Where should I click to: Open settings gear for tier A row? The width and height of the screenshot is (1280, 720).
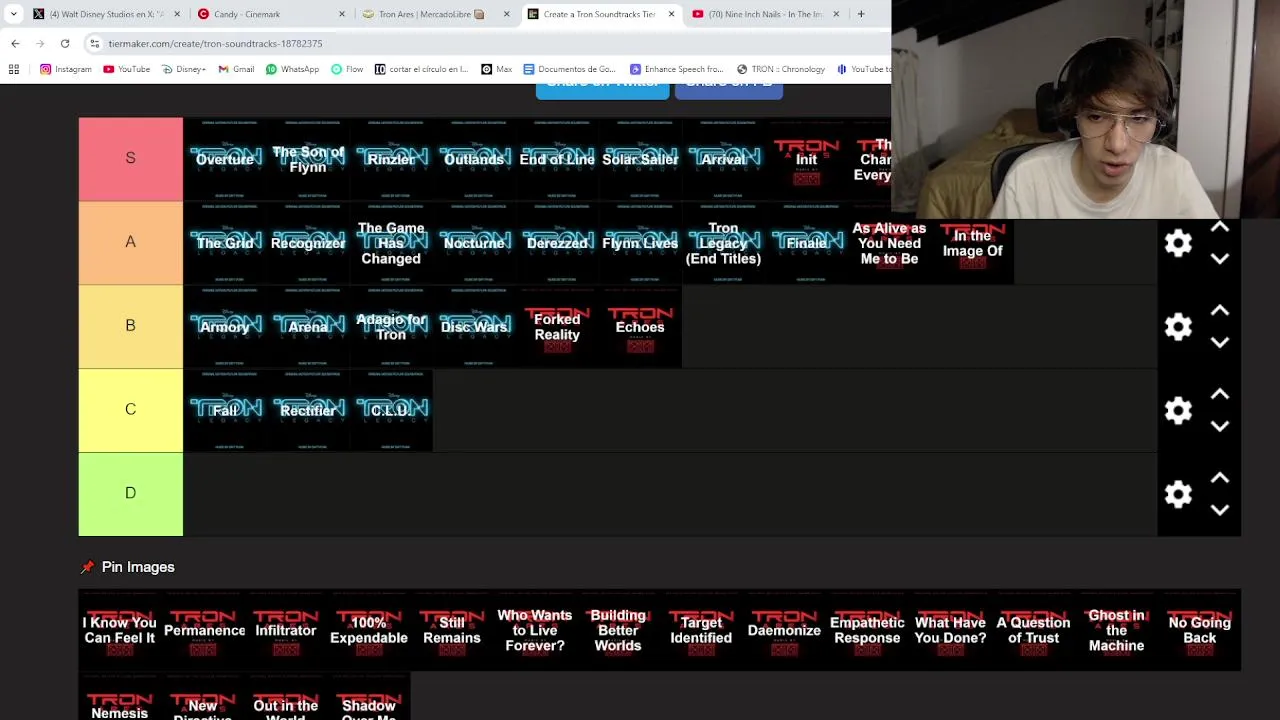coord(1178,243)
